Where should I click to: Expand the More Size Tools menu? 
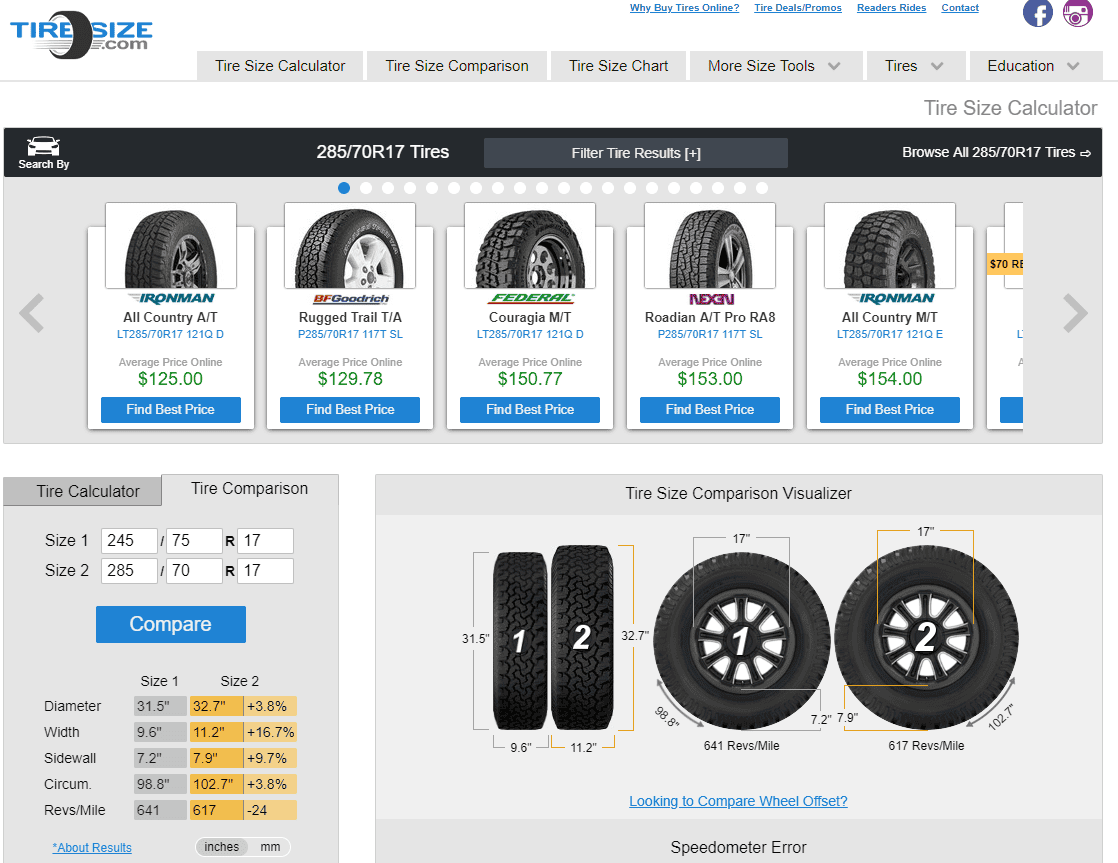click(x=776, y=66)
